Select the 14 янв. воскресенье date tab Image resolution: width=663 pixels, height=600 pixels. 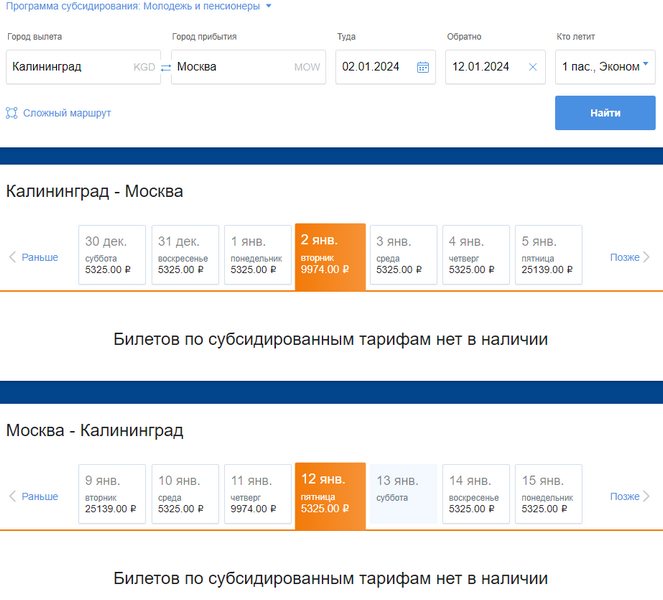[476, 494]
